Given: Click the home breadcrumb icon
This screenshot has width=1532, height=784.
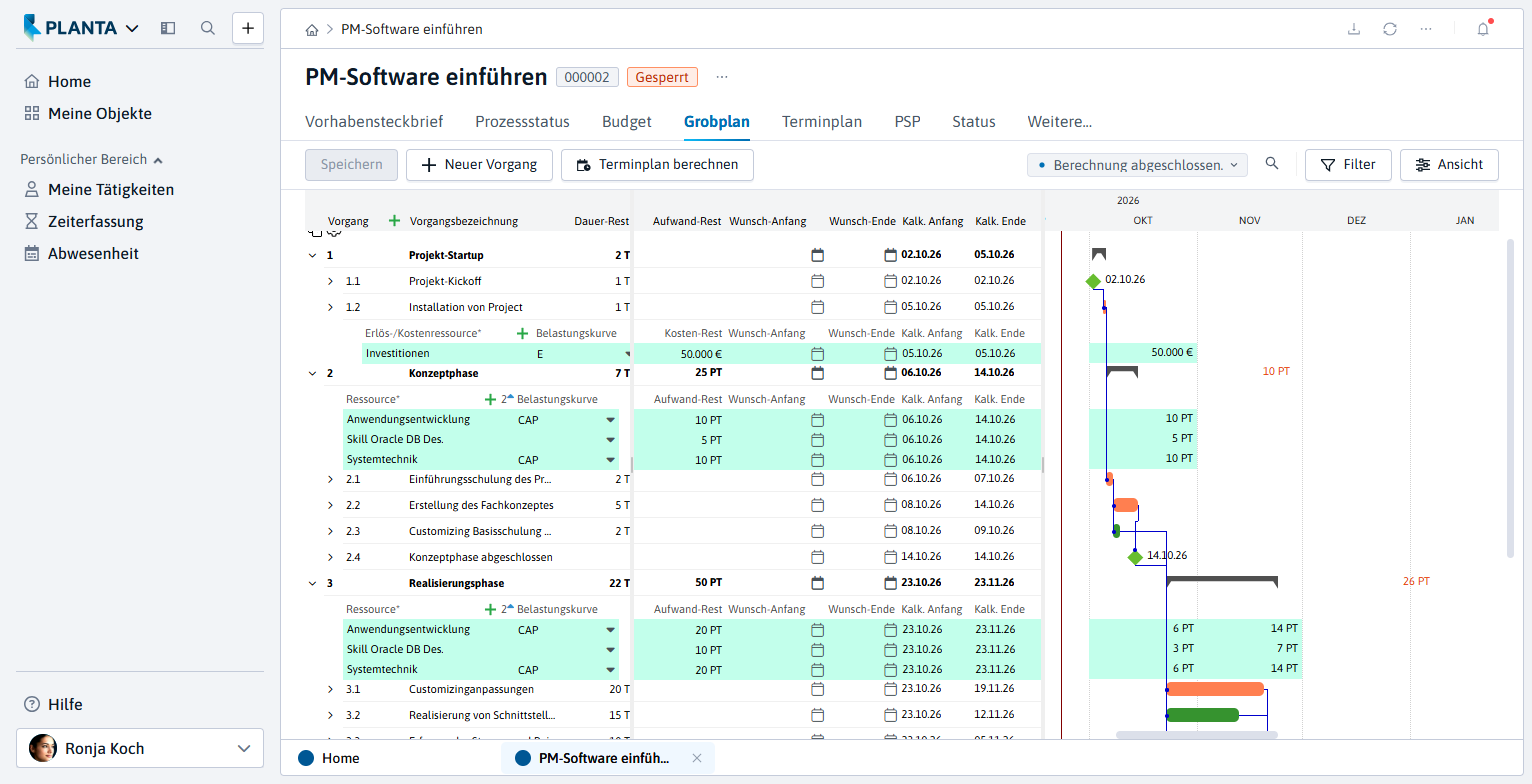Looking at the screenshot, I should click(x=312, y=30).
